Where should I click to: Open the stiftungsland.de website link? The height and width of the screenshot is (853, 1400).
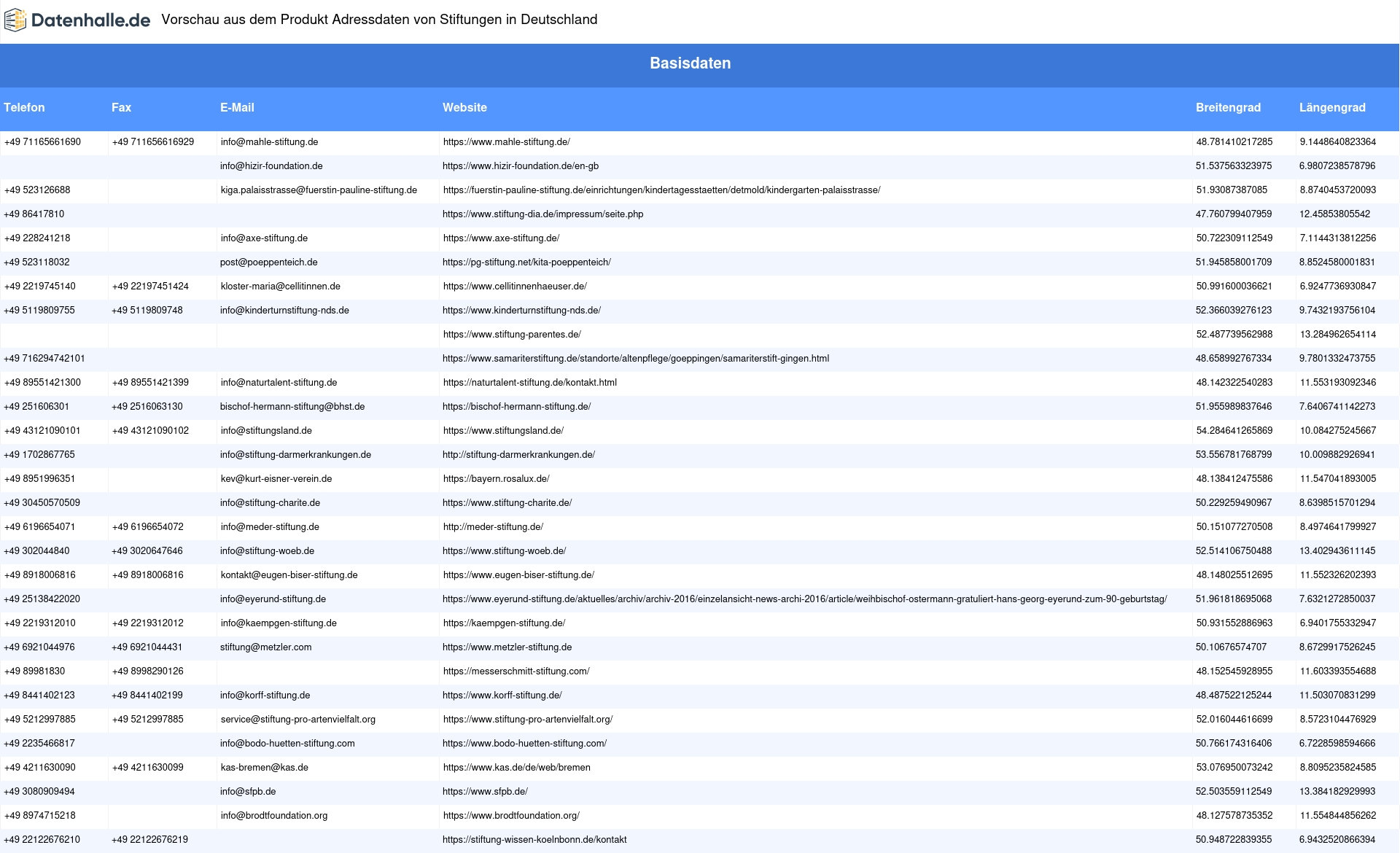click(503, 431)
